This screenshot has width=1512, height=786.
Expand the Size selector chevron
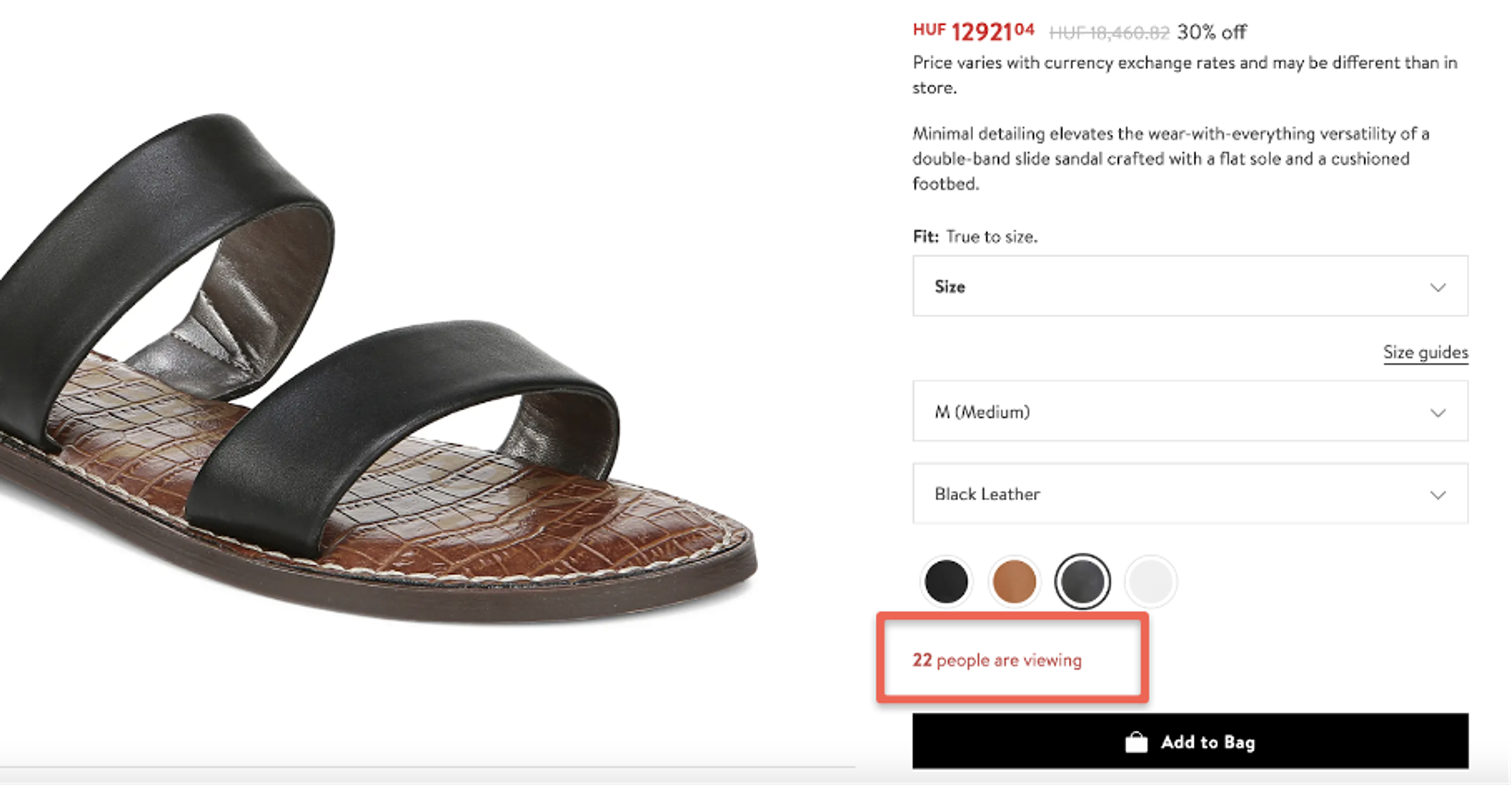tap(1438, 287)
